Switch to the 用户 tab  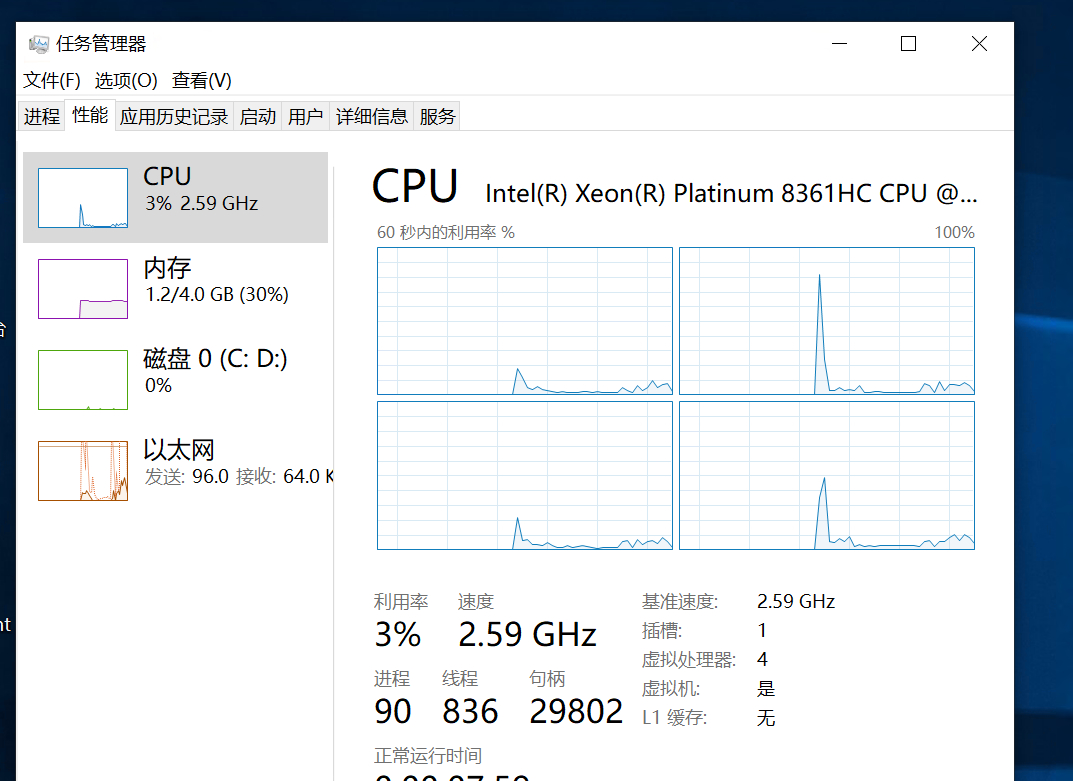pos(305,117)
